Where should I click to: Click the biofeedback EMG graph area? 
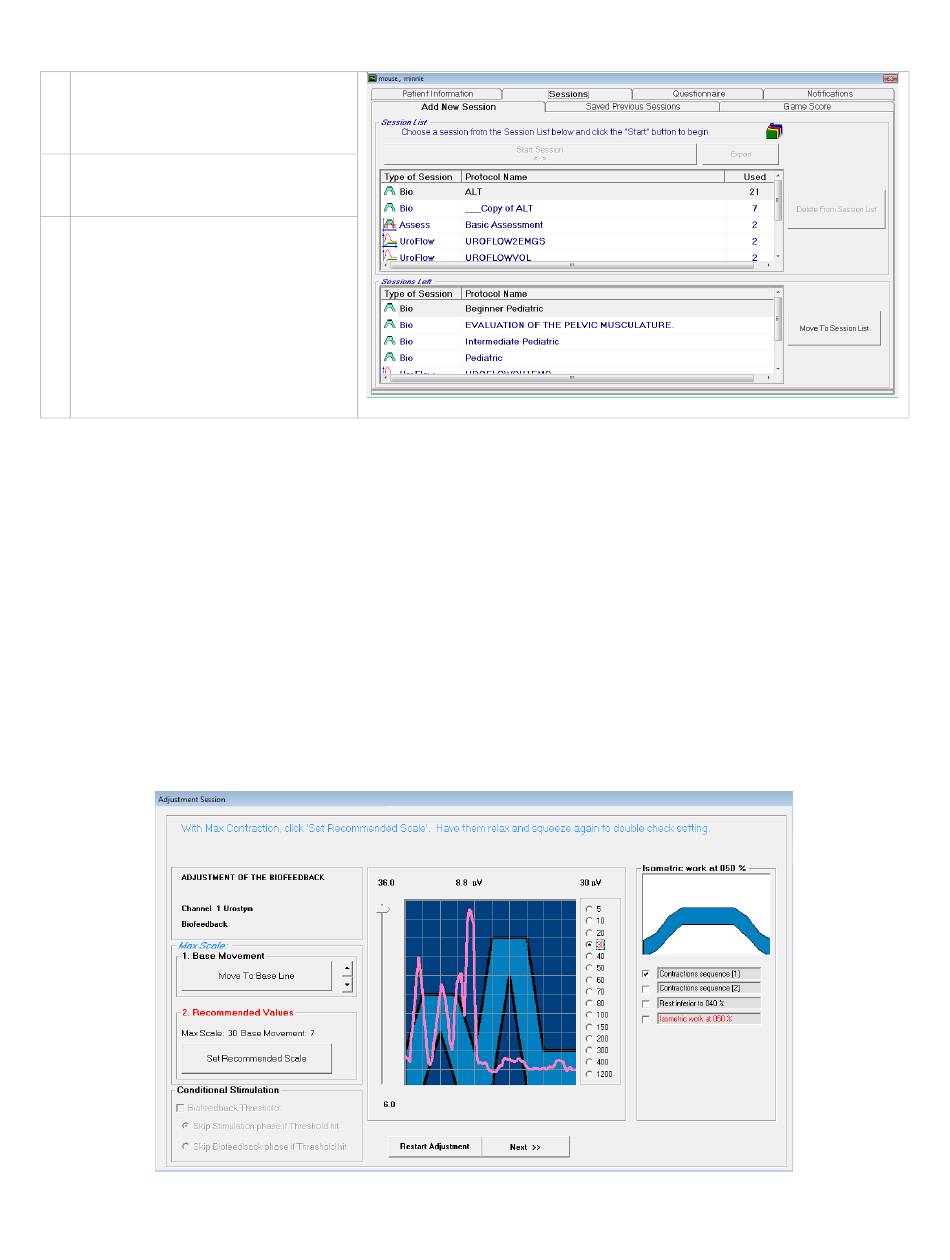[490, 992]
